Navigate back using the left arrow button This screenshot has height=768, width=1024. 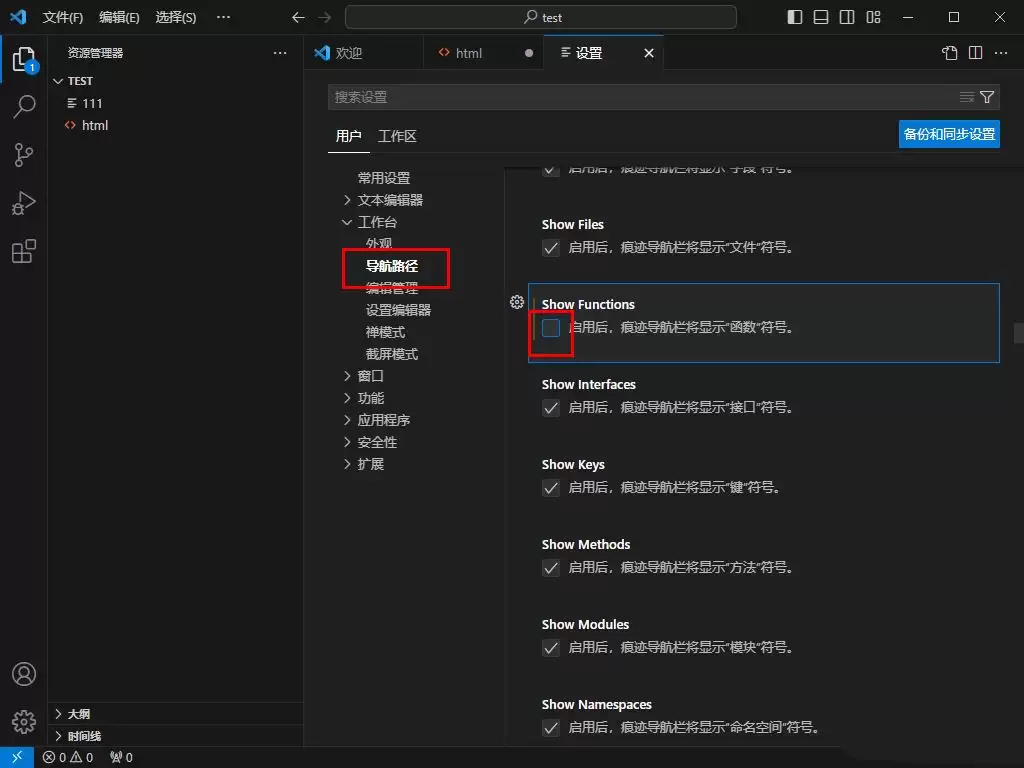point(297,16)
